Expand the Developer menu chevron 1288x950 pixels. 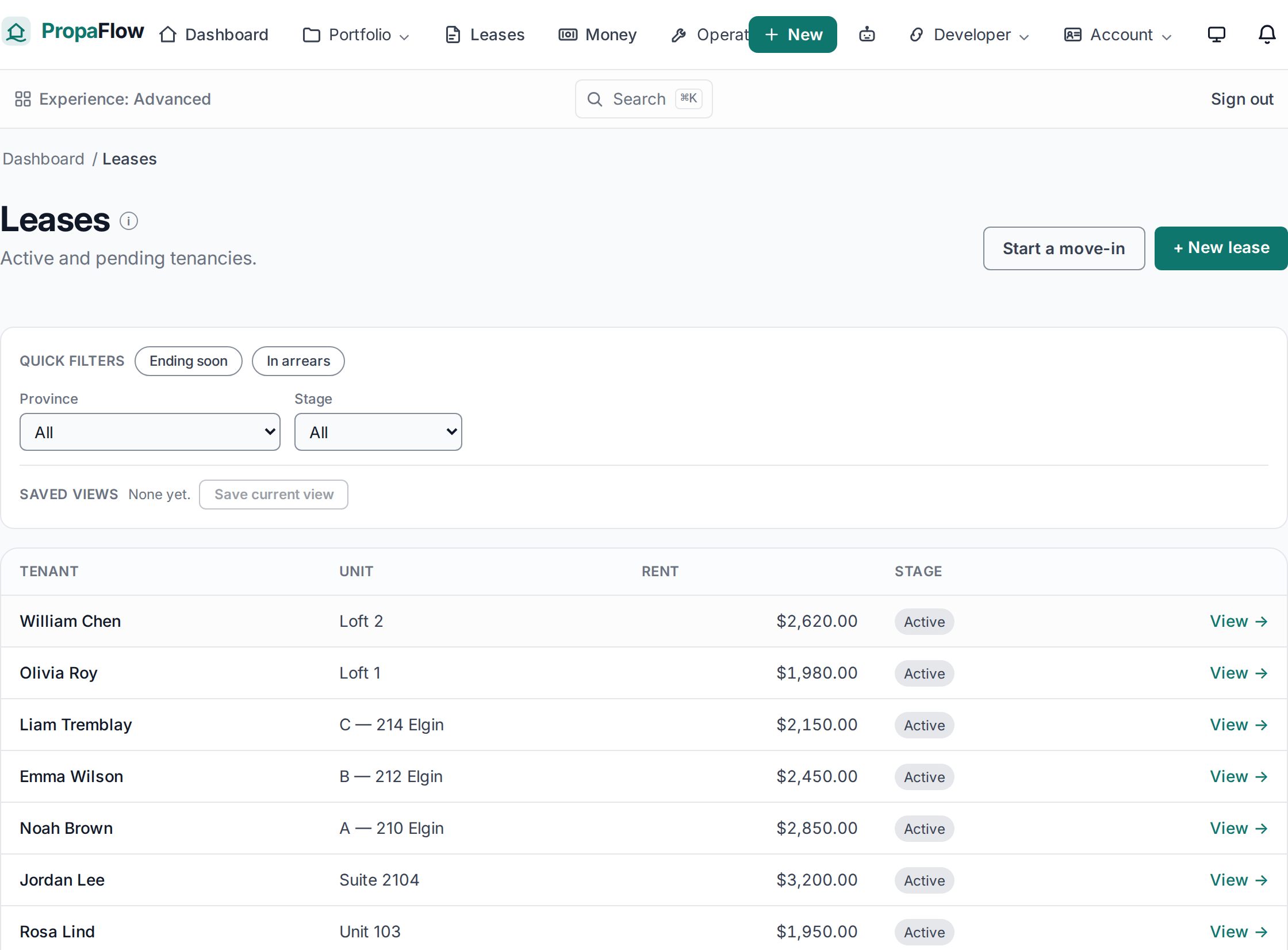[x=1024, y=37]
